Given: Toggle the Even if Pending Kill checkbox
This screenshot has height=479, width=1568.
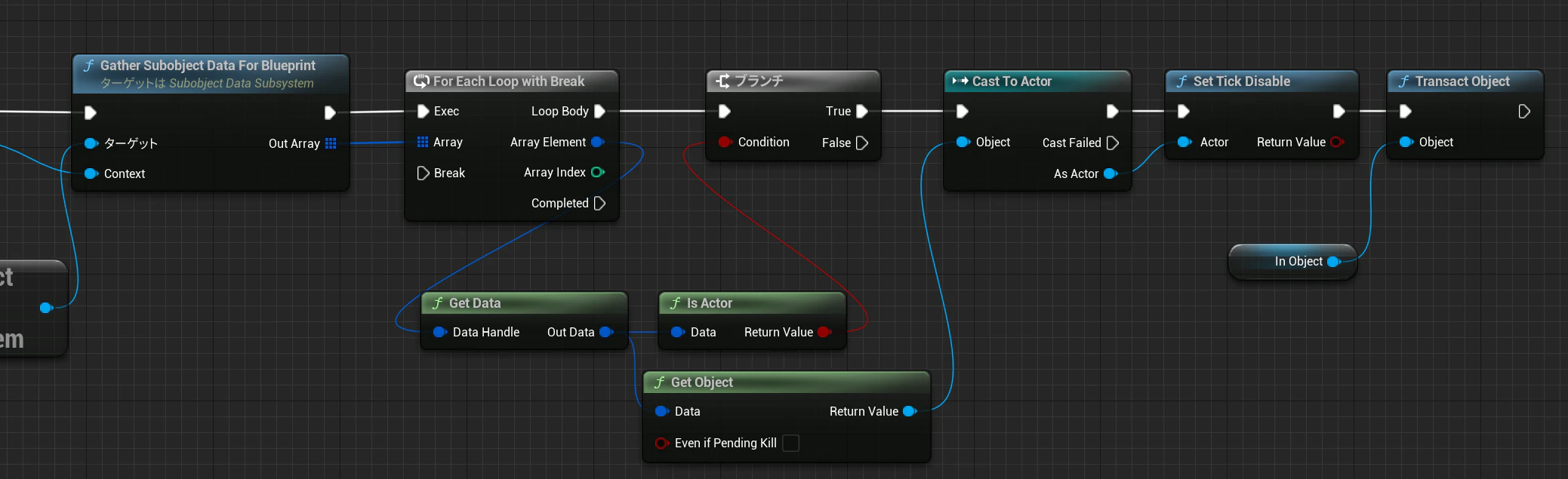Looking at the screenshot, I should 790,443.
